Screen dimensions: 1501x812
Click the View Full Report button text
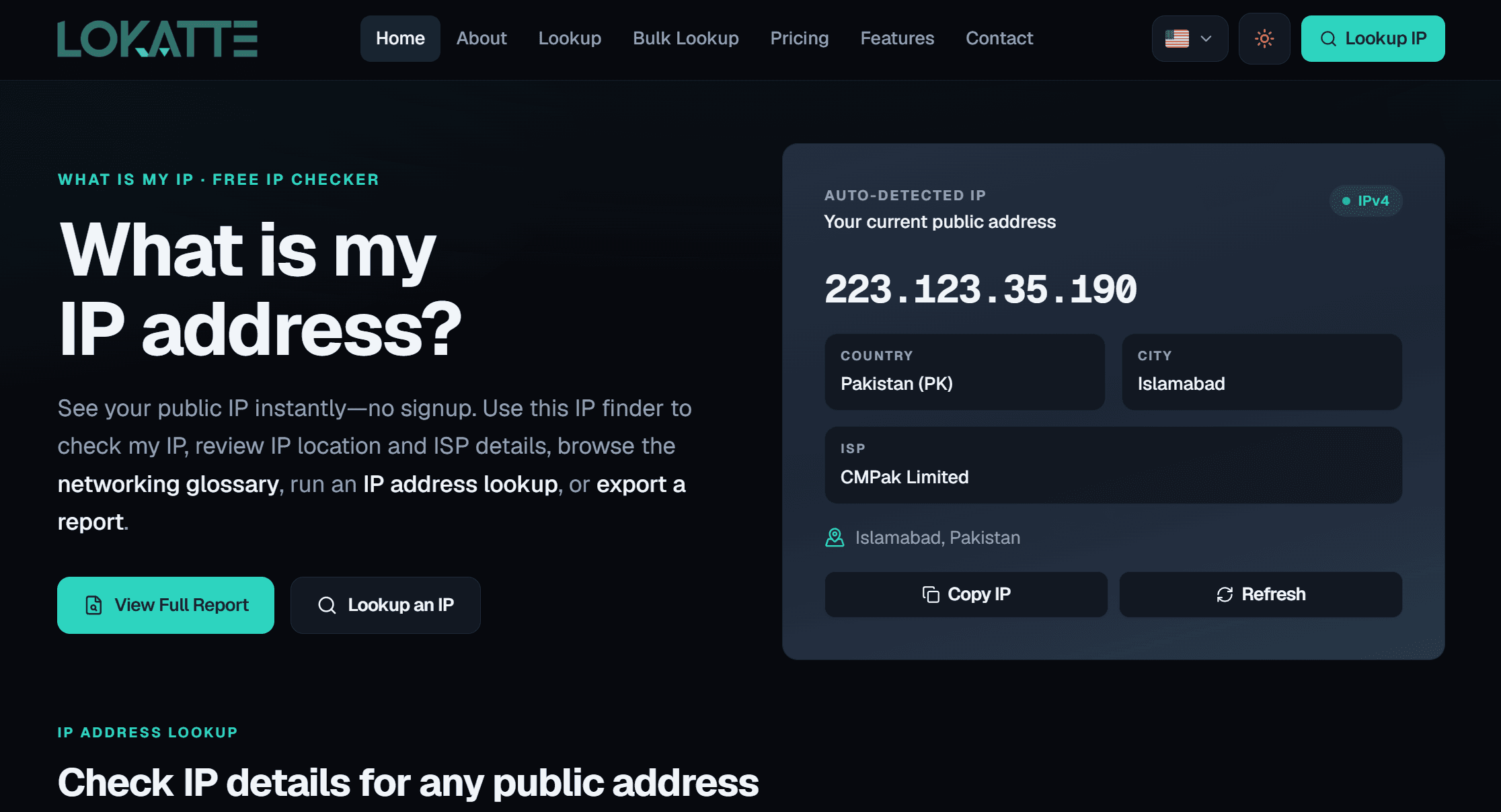[182, 605]
